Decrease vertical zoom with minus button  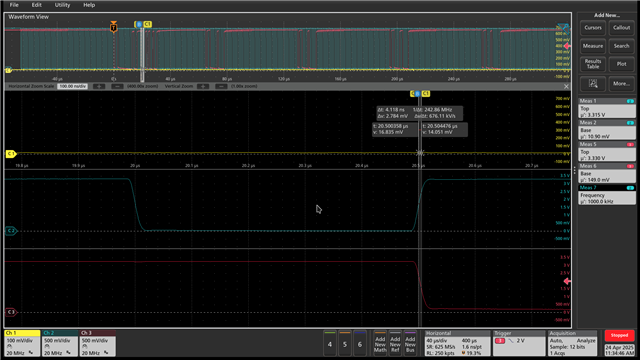coord(221,87)
